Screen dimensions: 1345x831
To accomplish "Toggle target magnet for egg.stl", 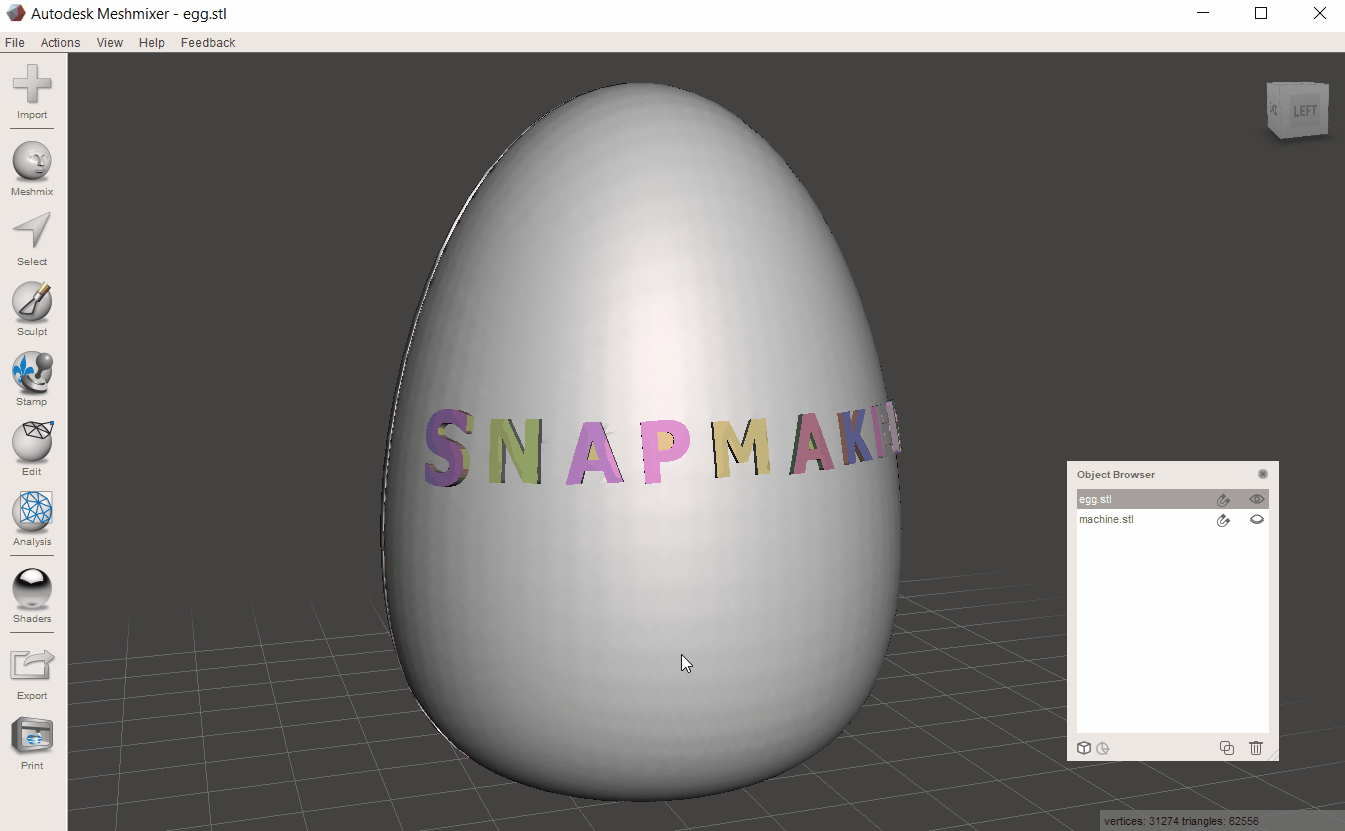I will [x=1223, y=500].
